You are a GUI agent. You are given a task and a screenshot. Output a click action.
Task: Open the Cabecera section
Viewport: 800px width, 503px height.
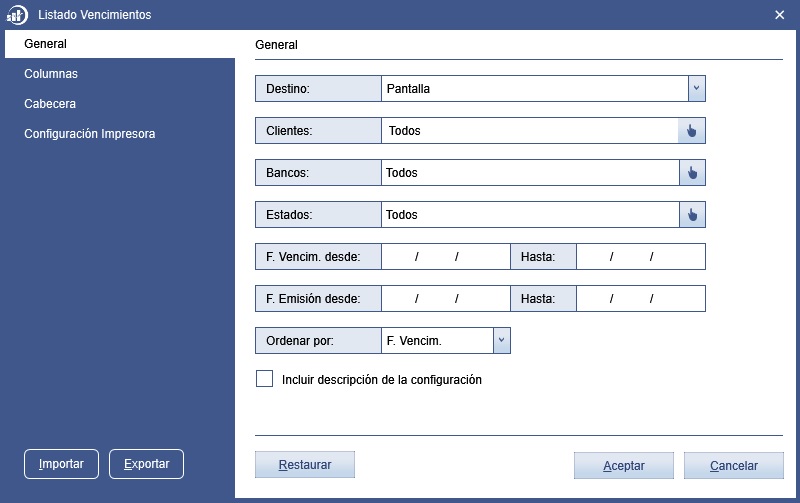point(50,104)
